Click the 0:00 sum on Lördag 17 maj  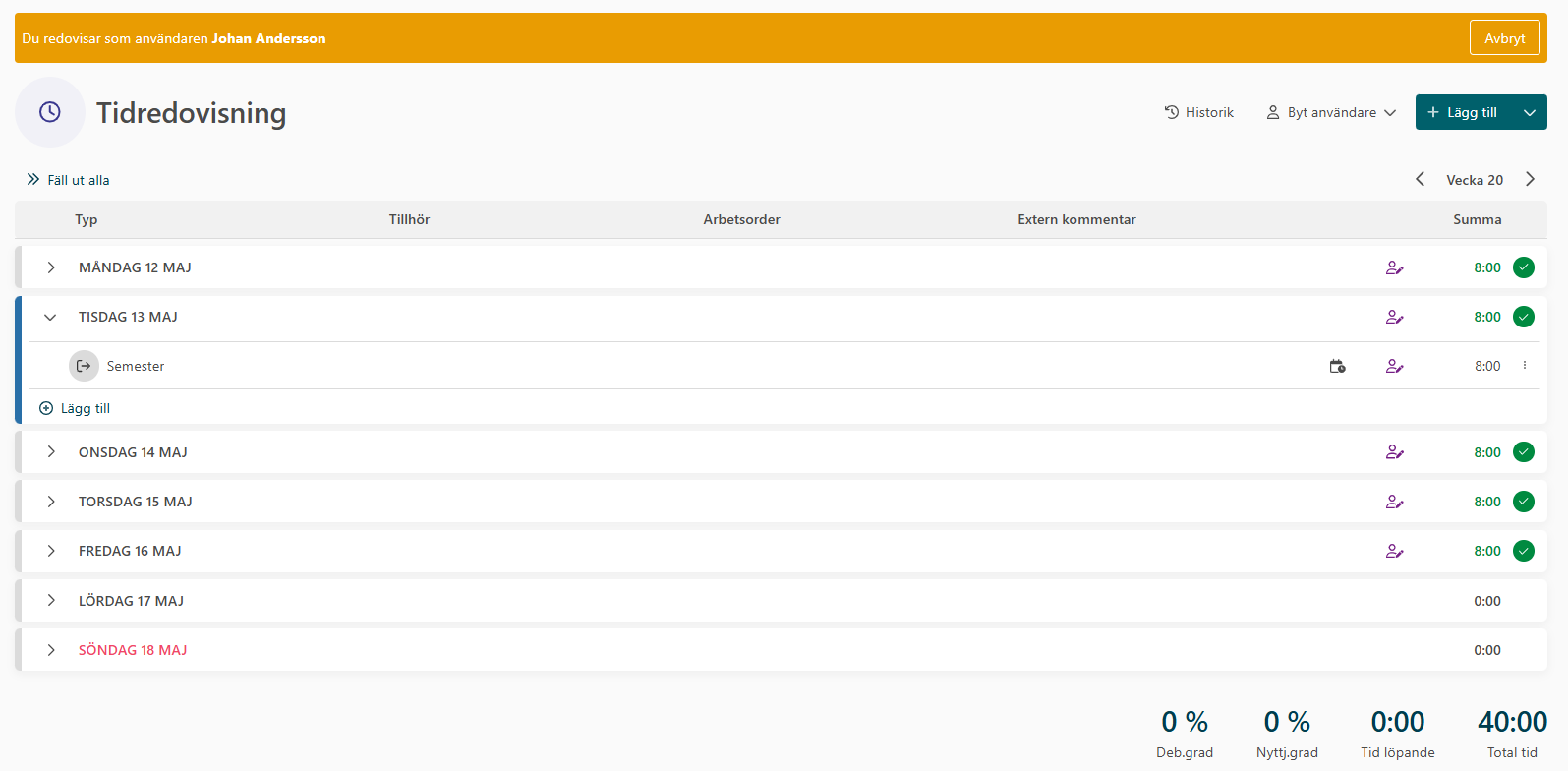click(1487, 601)
